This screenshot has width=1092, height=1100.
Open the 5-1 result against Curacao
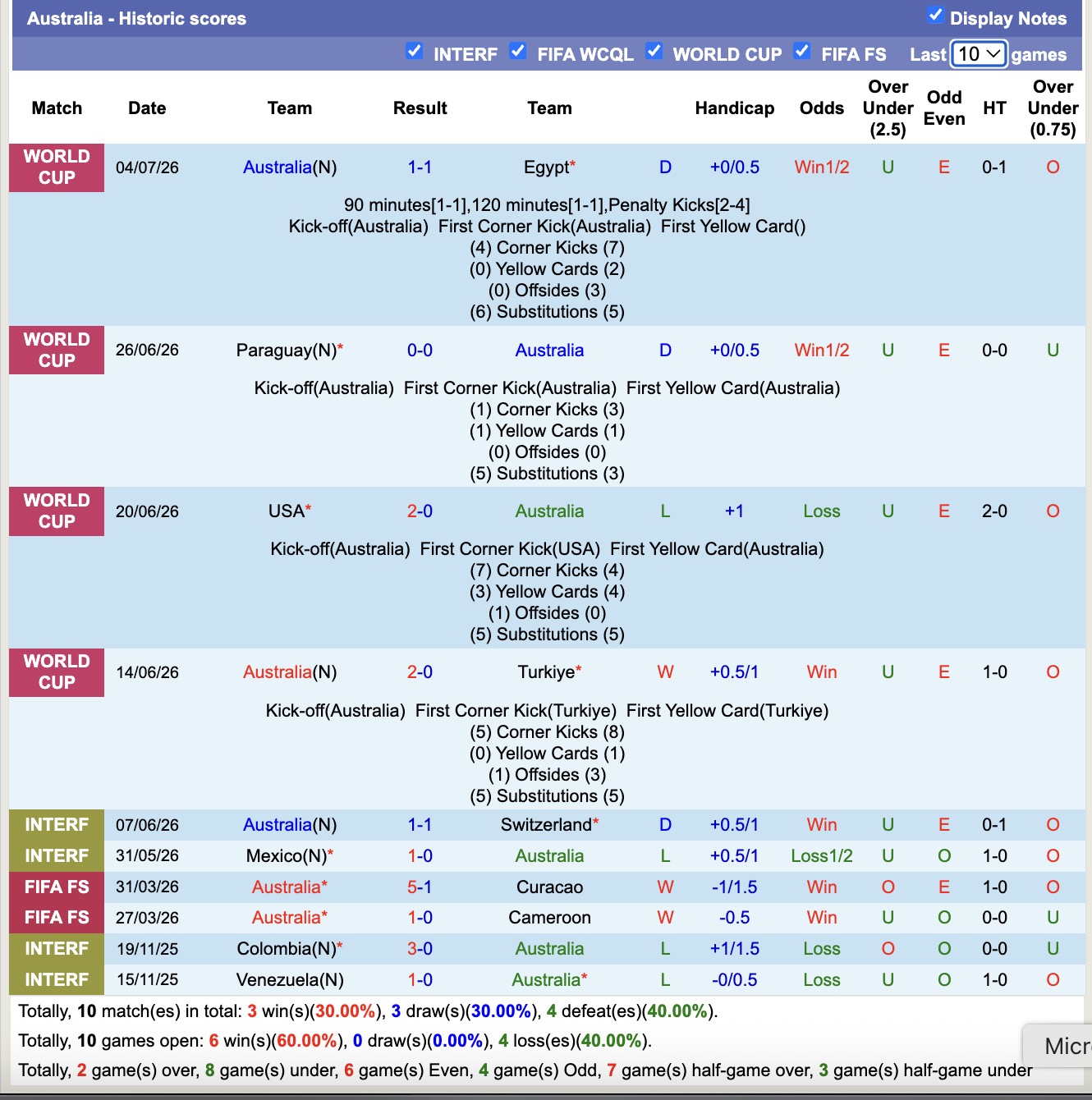[420, 887]
